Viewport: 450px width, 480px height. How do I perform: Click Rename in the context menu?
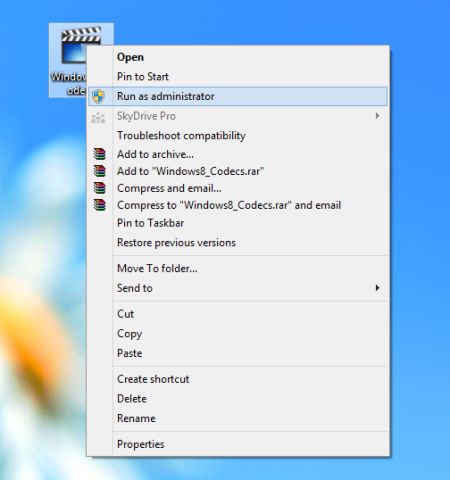tap(238, 418)
